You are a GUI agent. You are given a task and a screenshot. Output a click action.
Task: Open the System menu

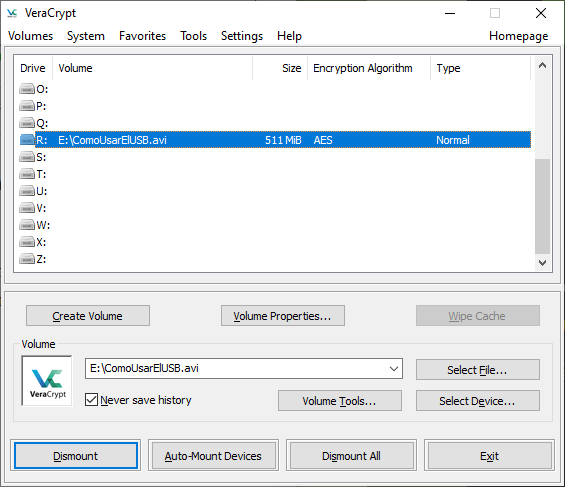(x=86, y=36)
